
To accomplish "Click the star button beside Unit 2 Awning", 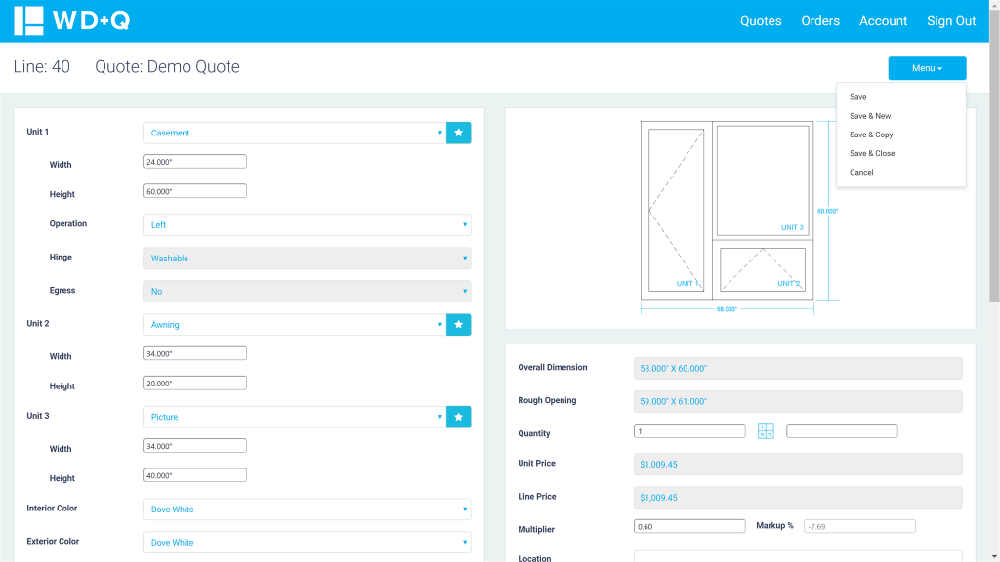I will pos(459,325).
